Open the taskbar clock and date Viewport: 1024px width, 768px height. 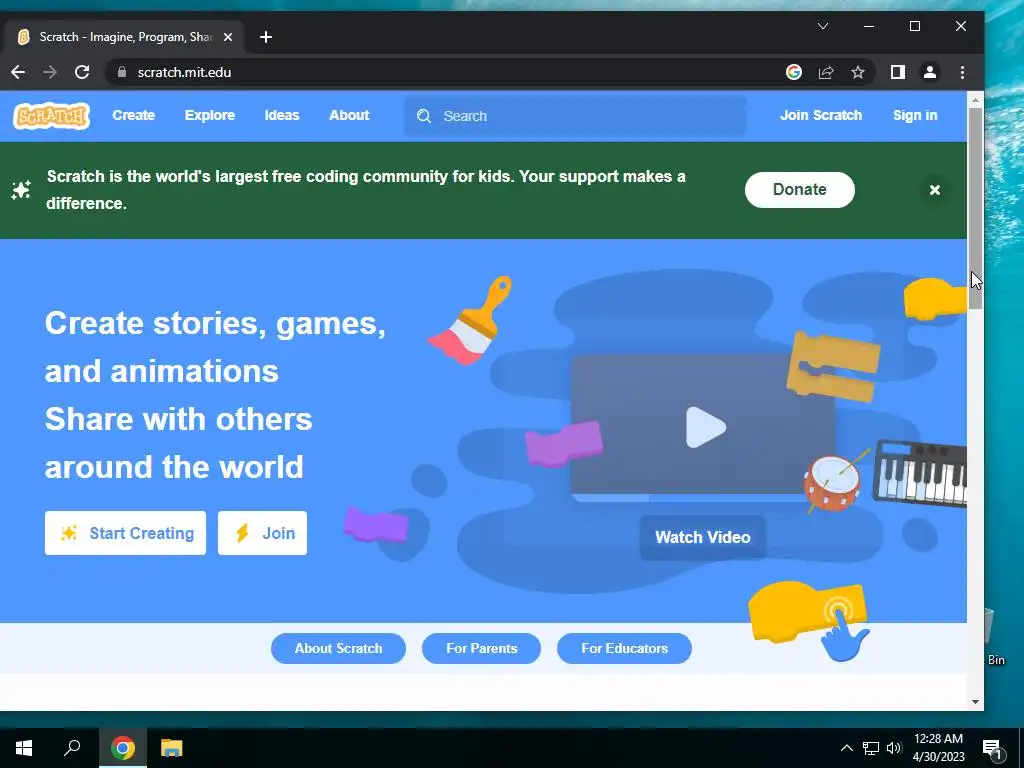click(x=938, y=748)
